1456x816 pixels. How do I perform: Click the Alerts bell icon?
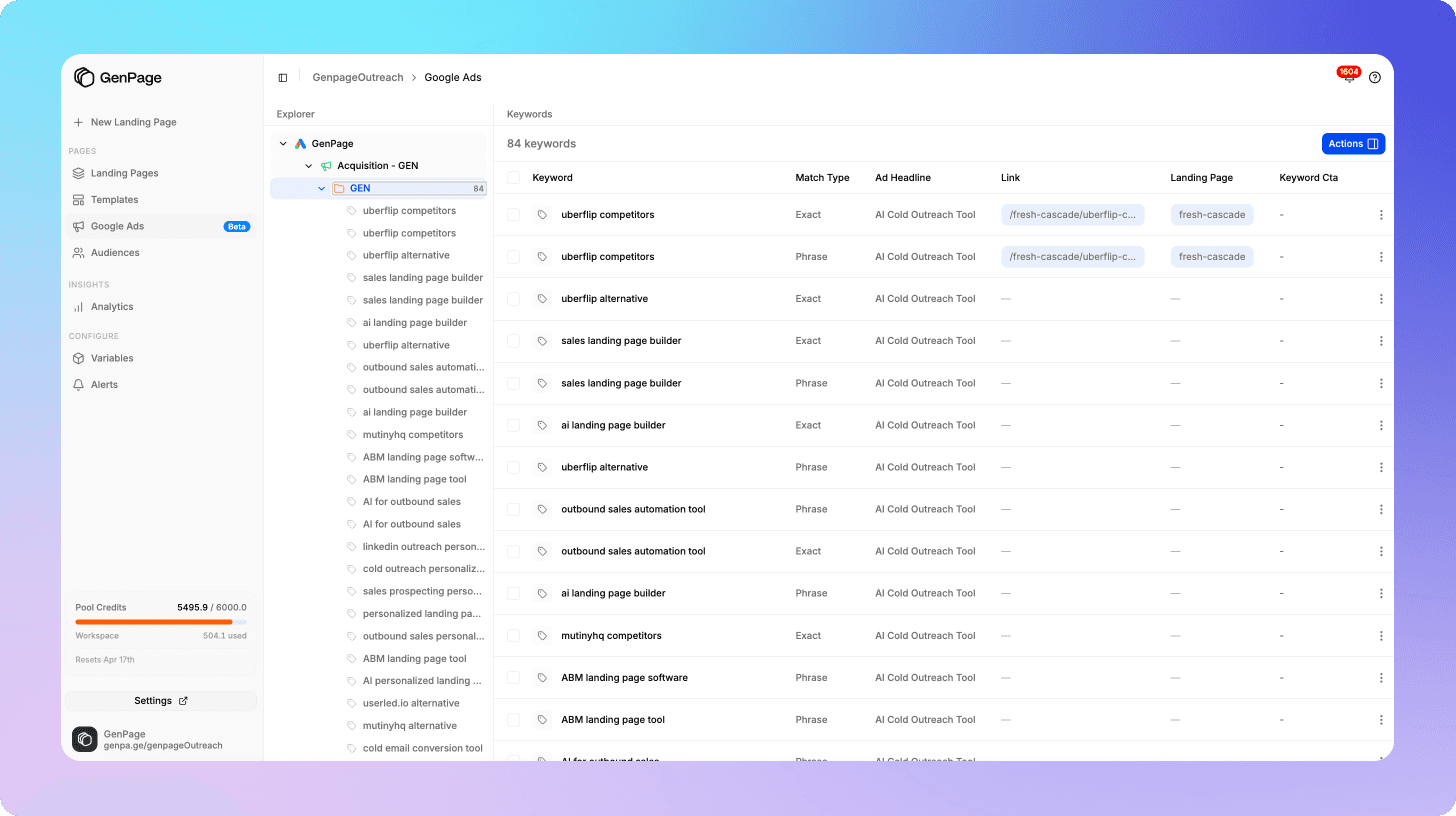(78, 385)
